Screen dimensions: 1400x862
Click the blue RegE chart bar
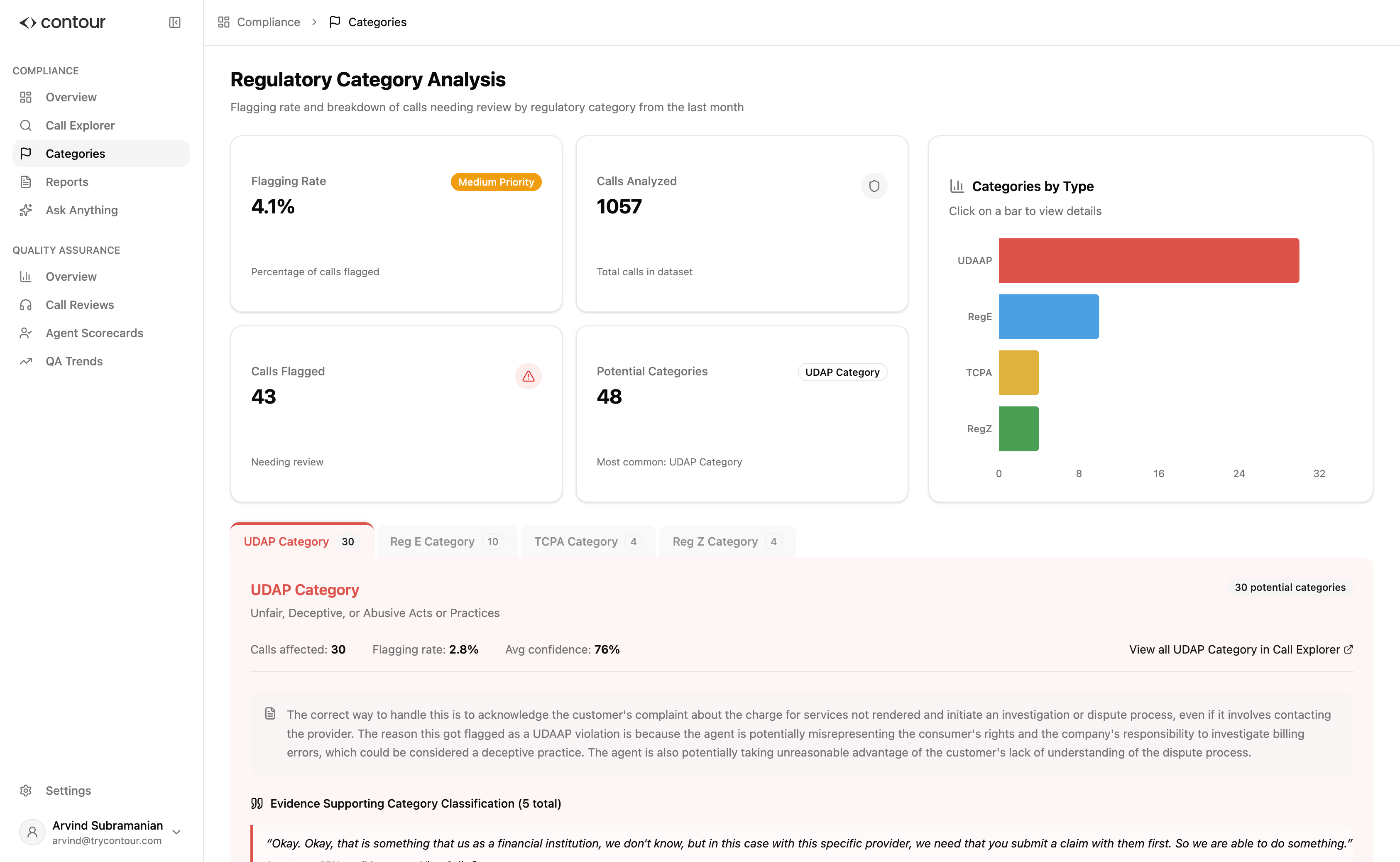pos(1048,316)
